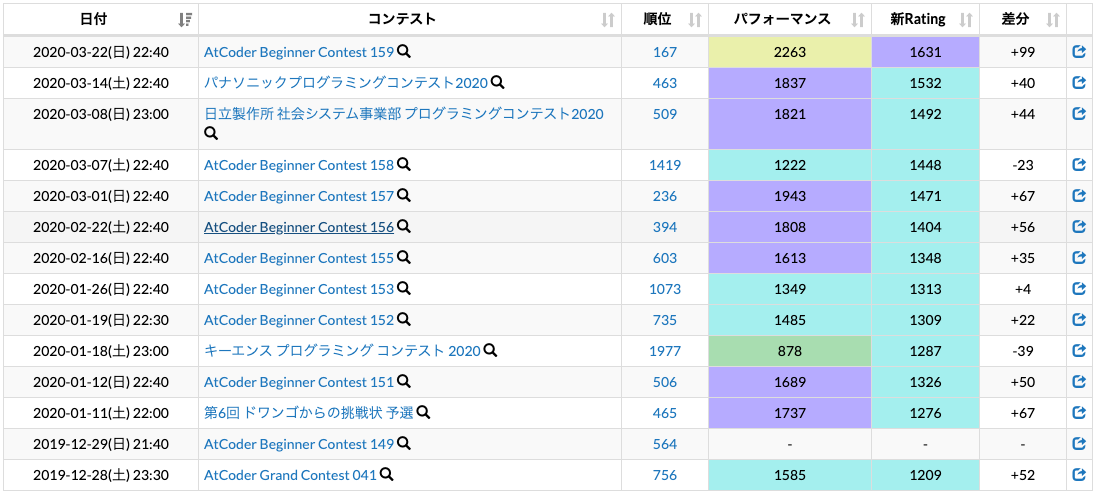Click share icon in the キーエンス contest row

1079,351
